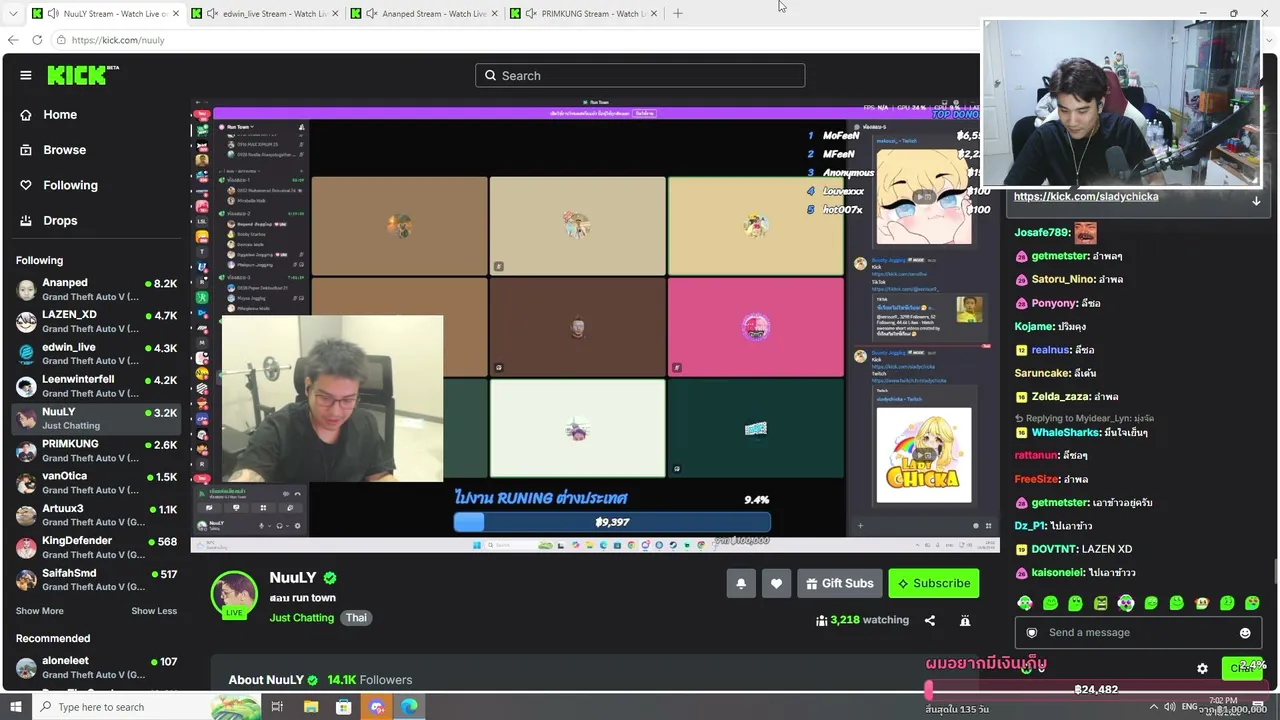Go back using the browser back arrow
Screen dimensions: 1280x720
coord(13,40)
